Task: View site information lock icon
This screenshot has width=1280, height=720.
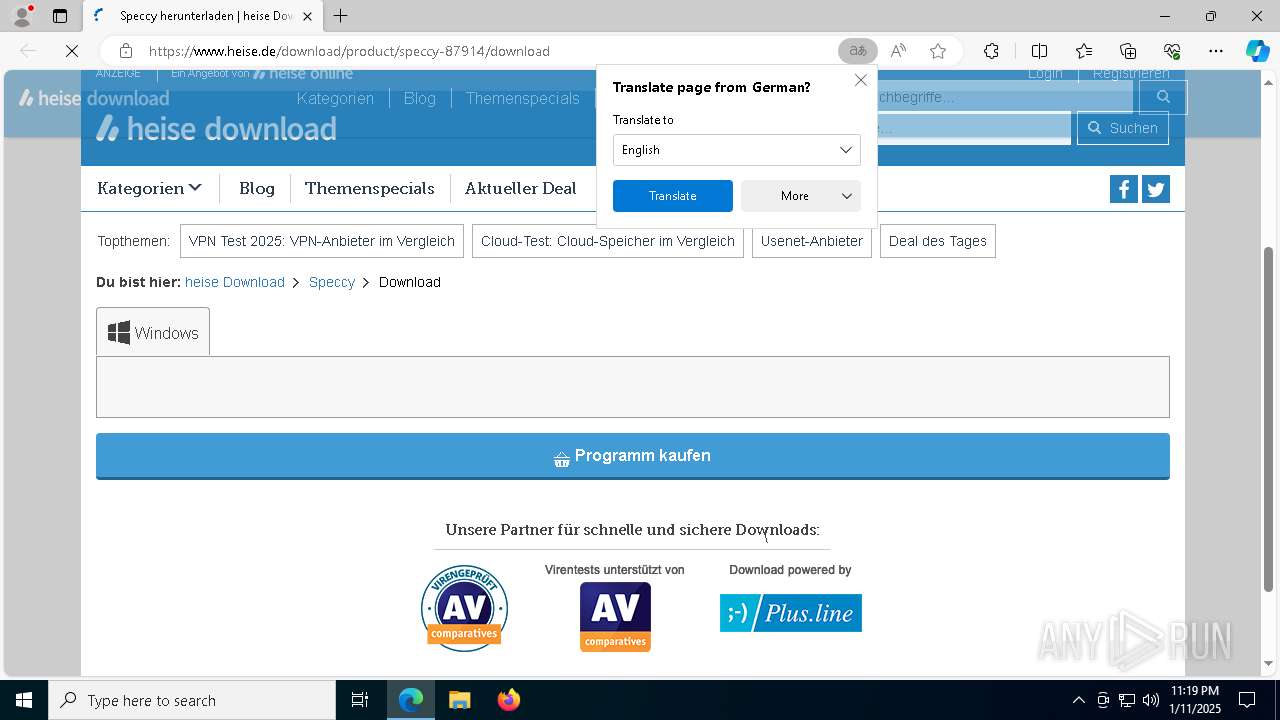Action: click(x=126, y=51)
